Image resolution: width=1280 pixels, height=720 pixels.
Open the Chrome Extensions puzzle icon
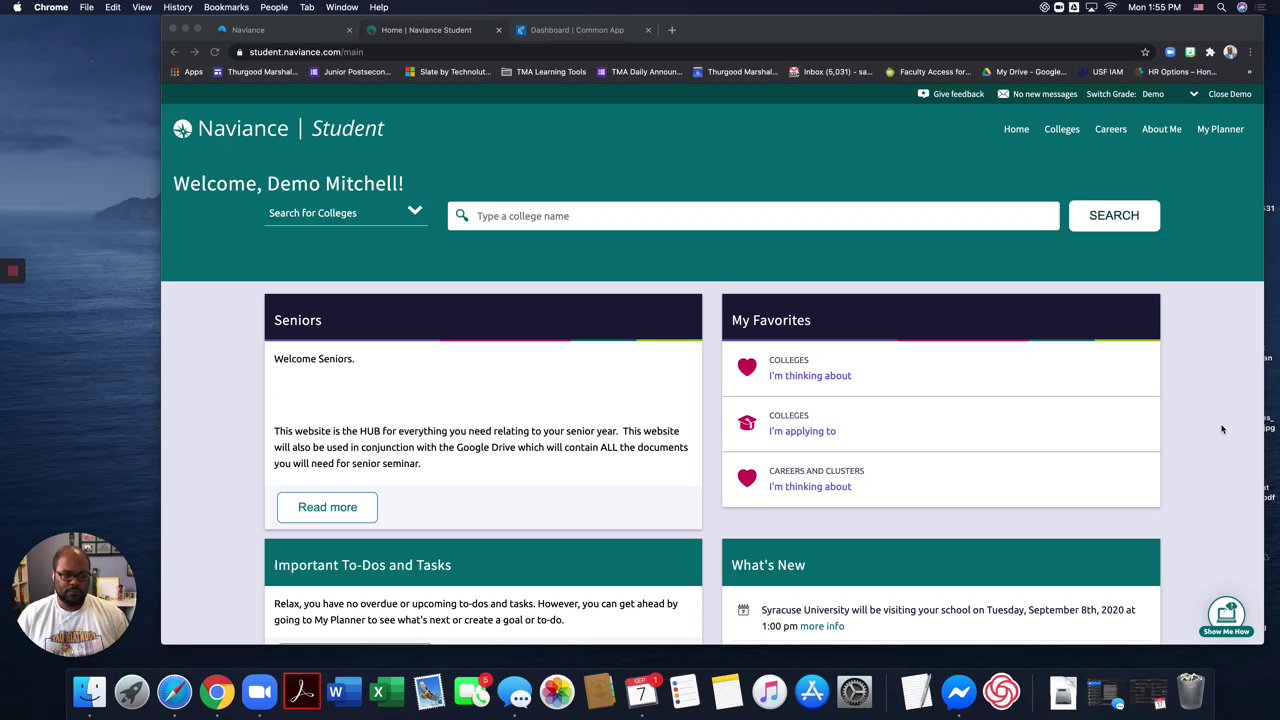1210,52
